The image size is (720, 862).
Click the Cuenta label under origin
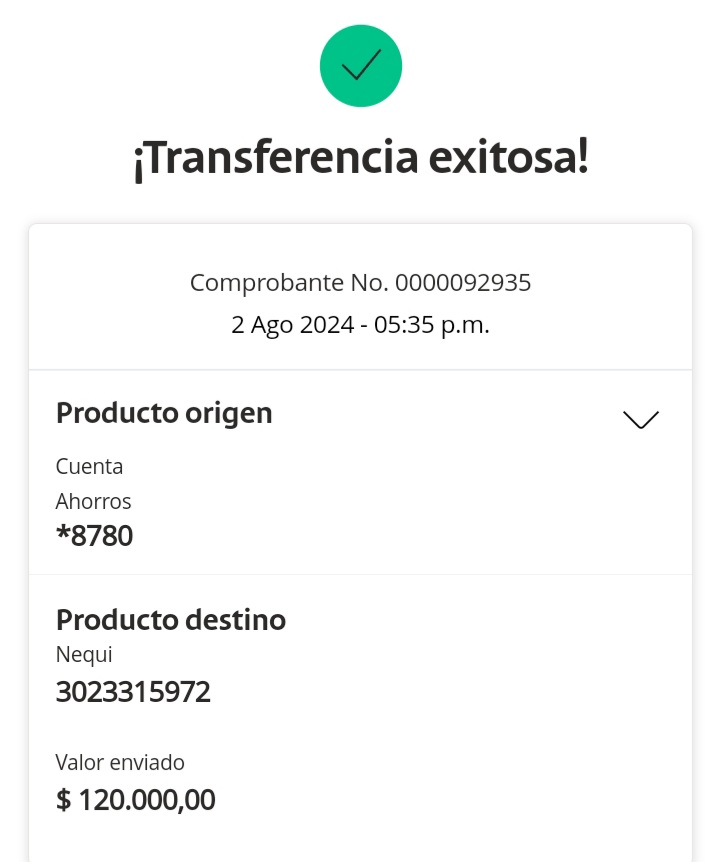(x=89, y=466)
